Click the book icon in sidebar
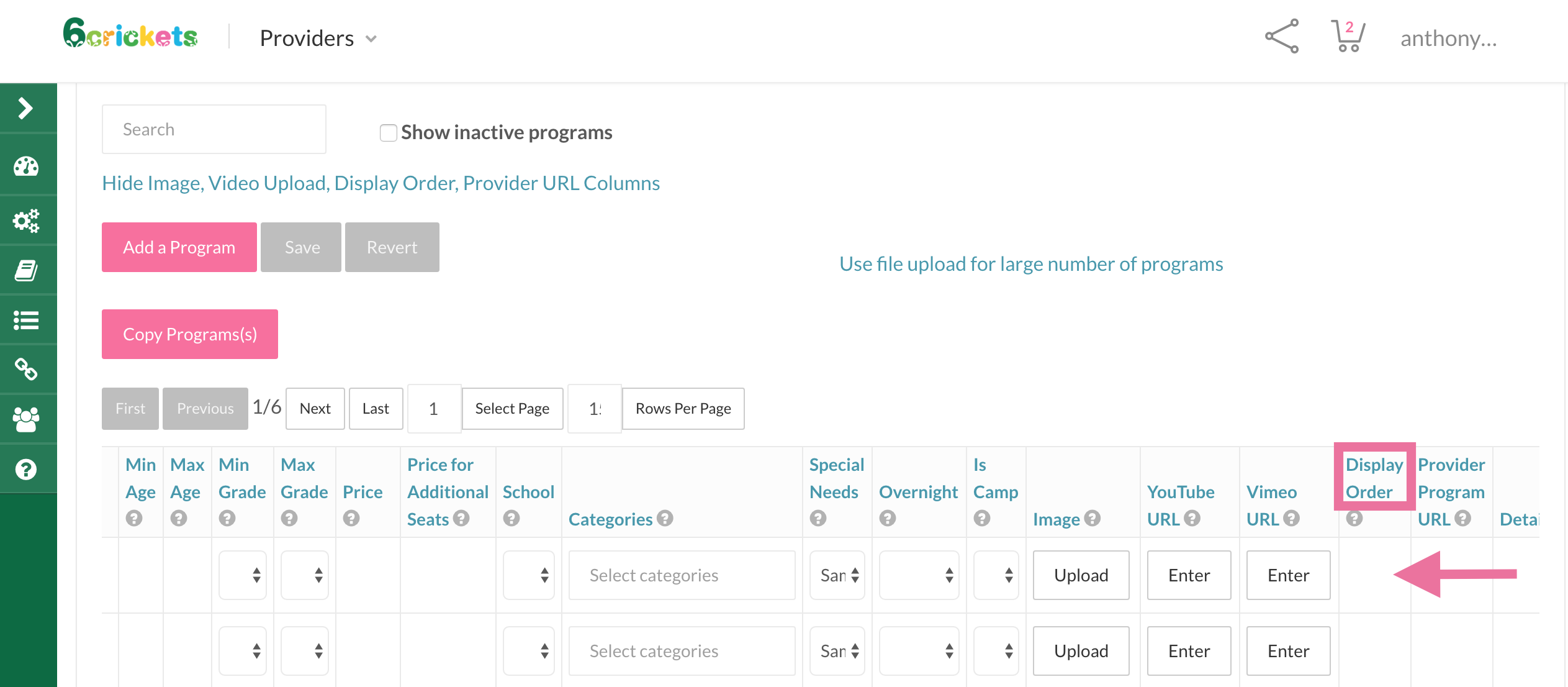The width and height of the screenshot is (1568, 687). 26,271
